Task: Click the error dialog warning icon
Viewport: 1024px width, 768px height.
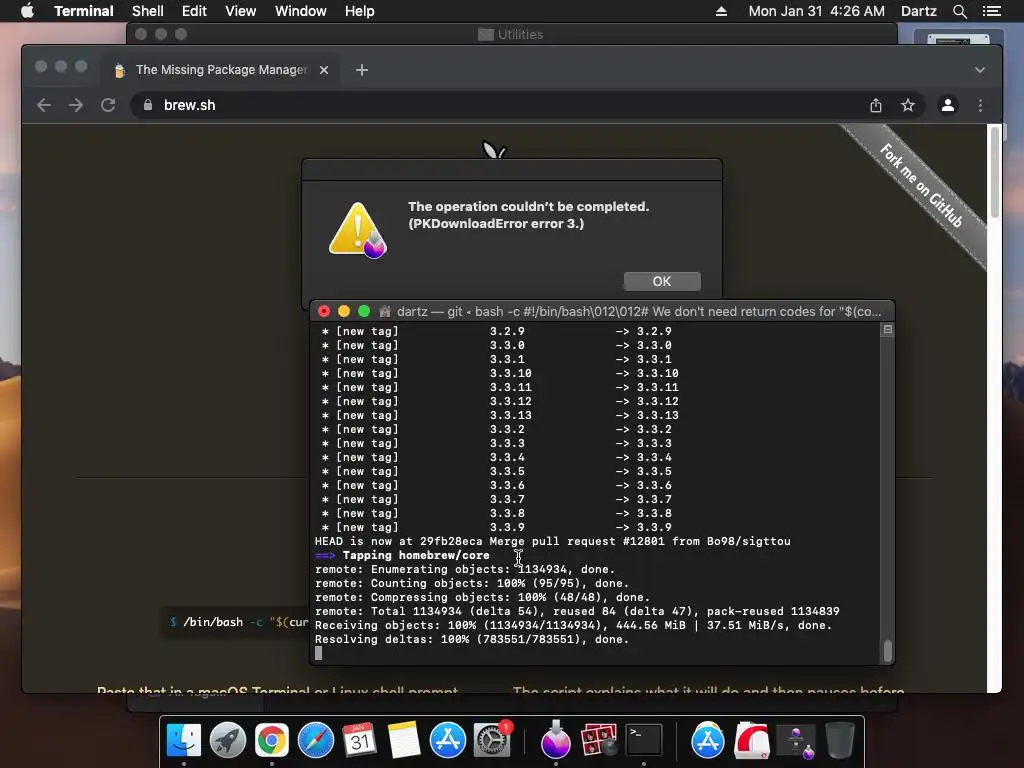Action: coord(357,230)
